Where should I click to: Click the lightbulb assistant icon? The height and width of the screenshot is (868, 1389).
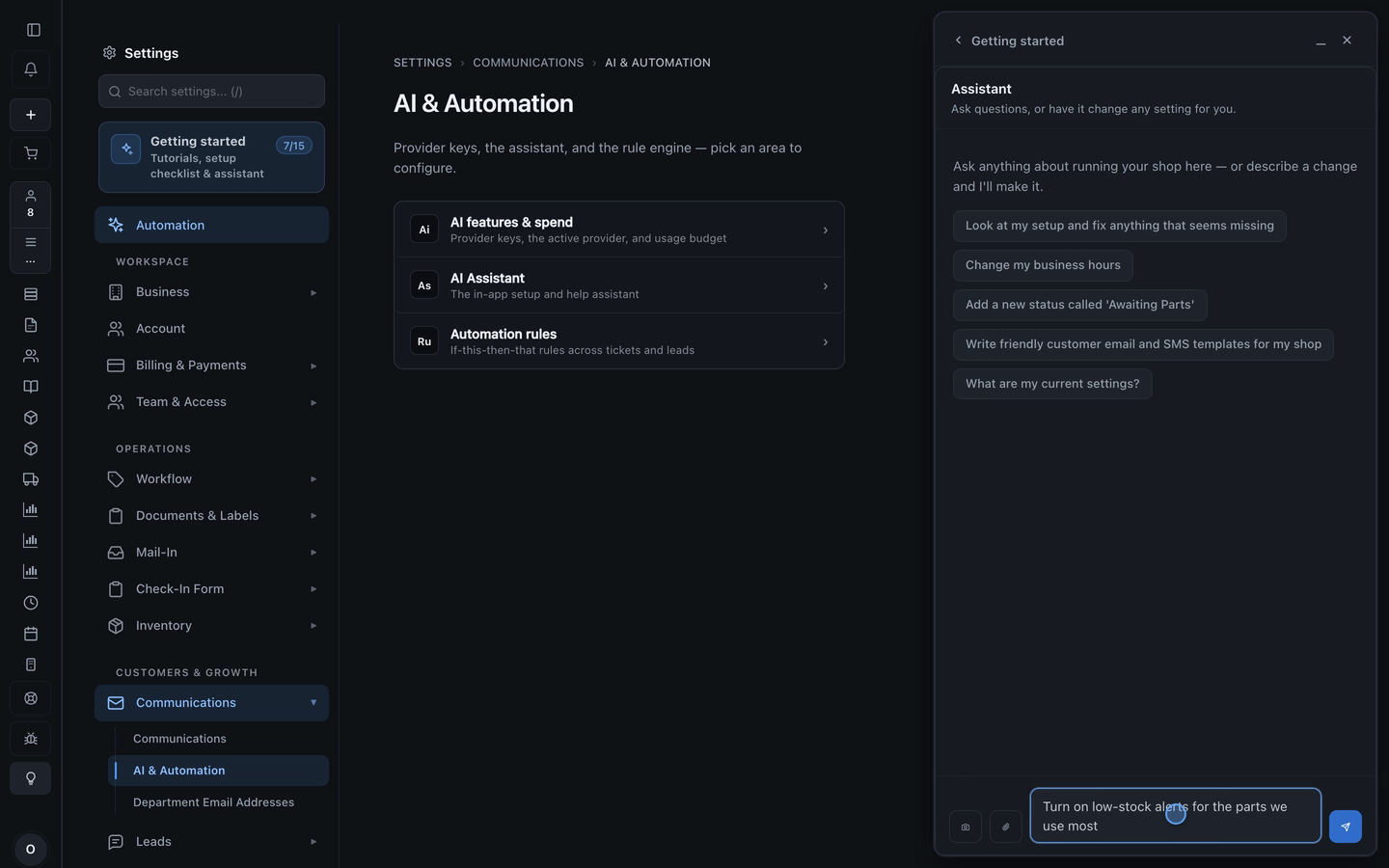tap(31, 778)
